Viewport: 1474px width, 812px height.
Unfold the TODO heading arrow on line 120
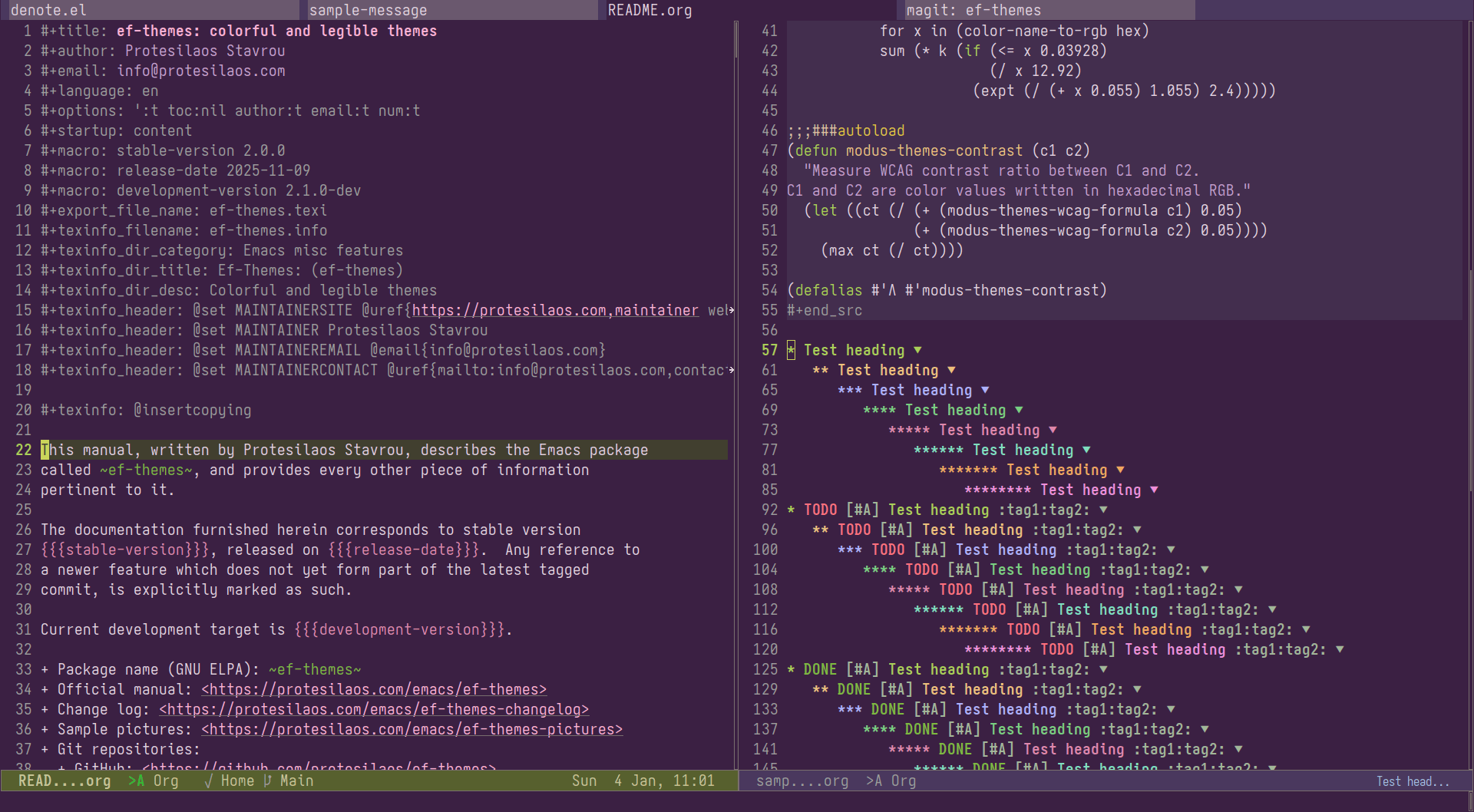(1340, 650)
